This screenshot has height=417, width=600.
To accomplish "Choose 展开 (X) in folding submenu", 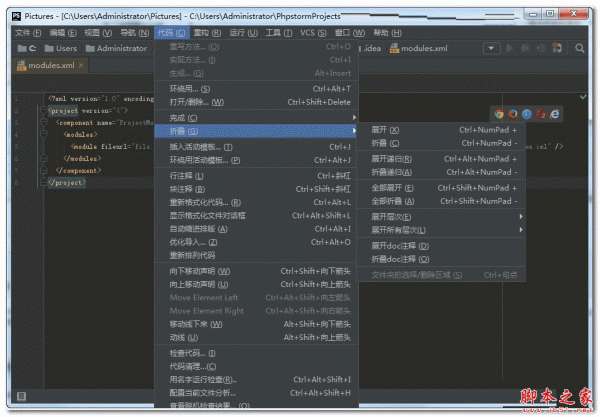I will point(441,130).
